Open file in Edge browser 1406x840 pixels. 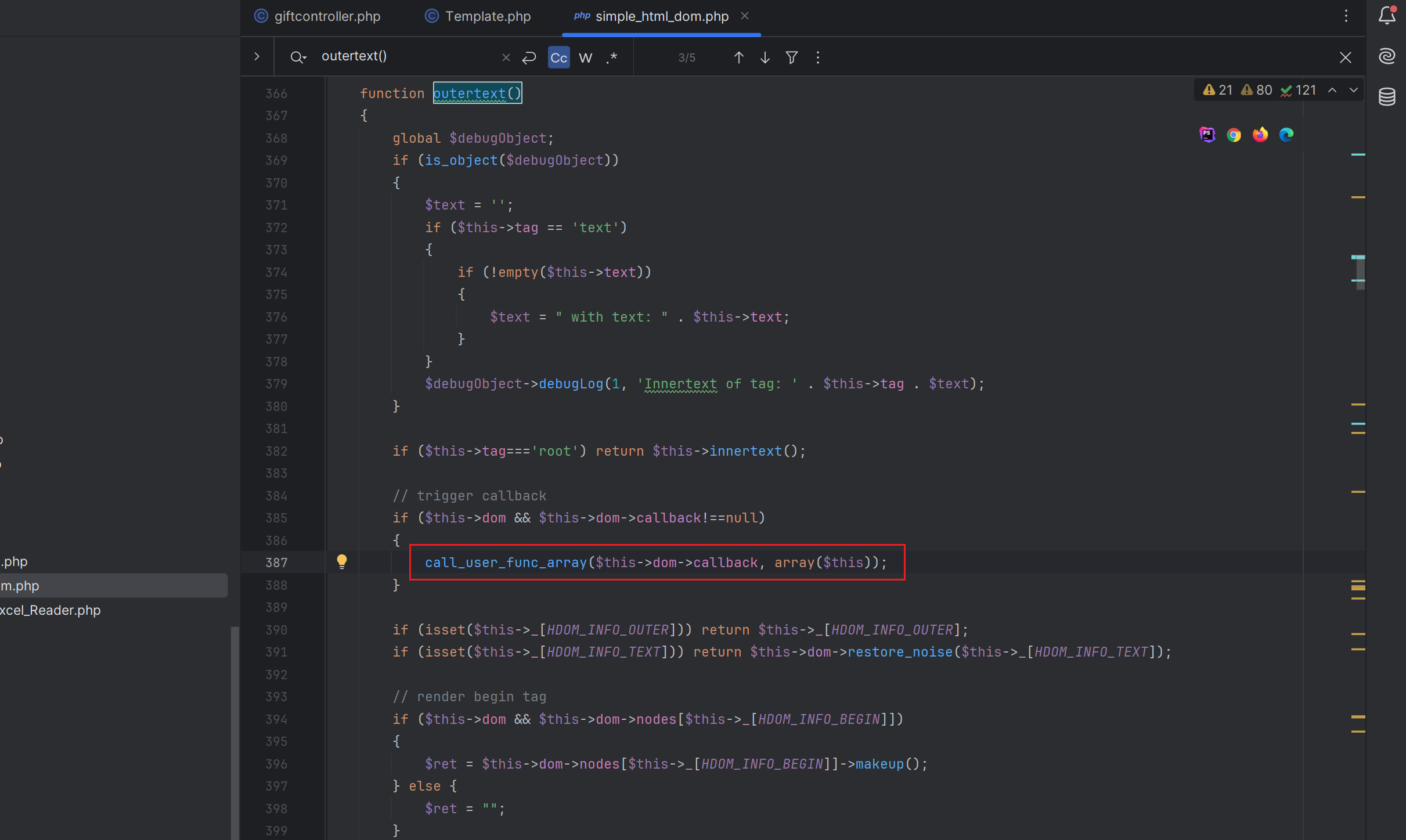(x=1286, y=135)
